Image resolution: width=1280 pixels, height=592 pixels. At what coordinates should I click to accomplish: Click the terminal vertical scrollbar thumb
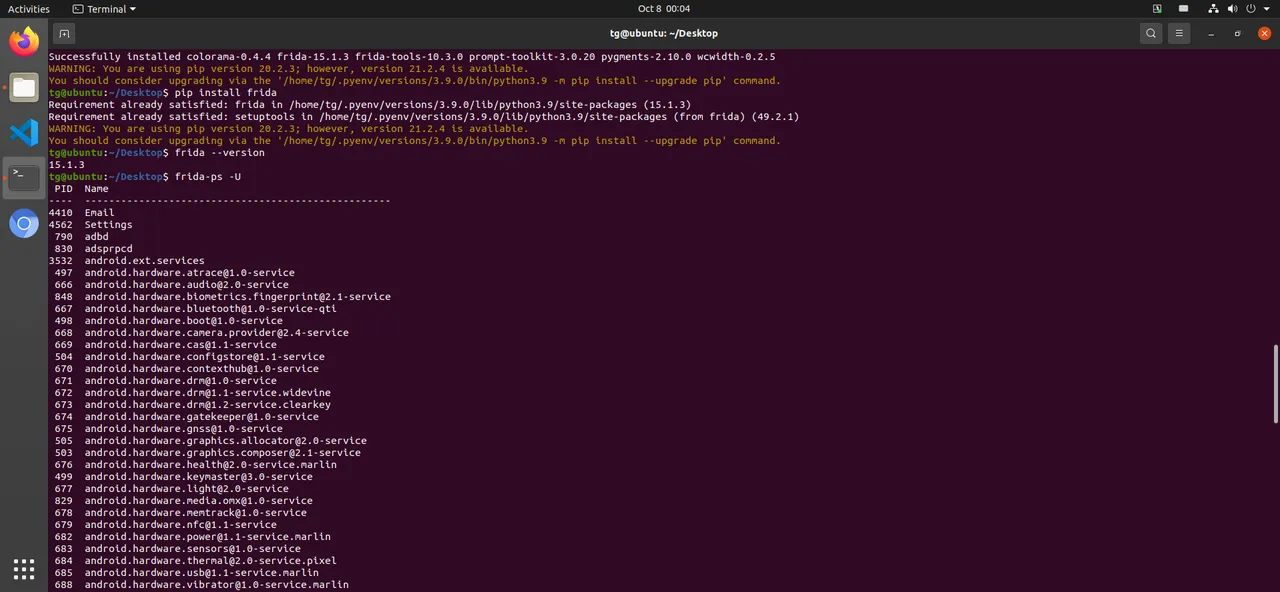pyautogui.click(x=1275, y=384)
